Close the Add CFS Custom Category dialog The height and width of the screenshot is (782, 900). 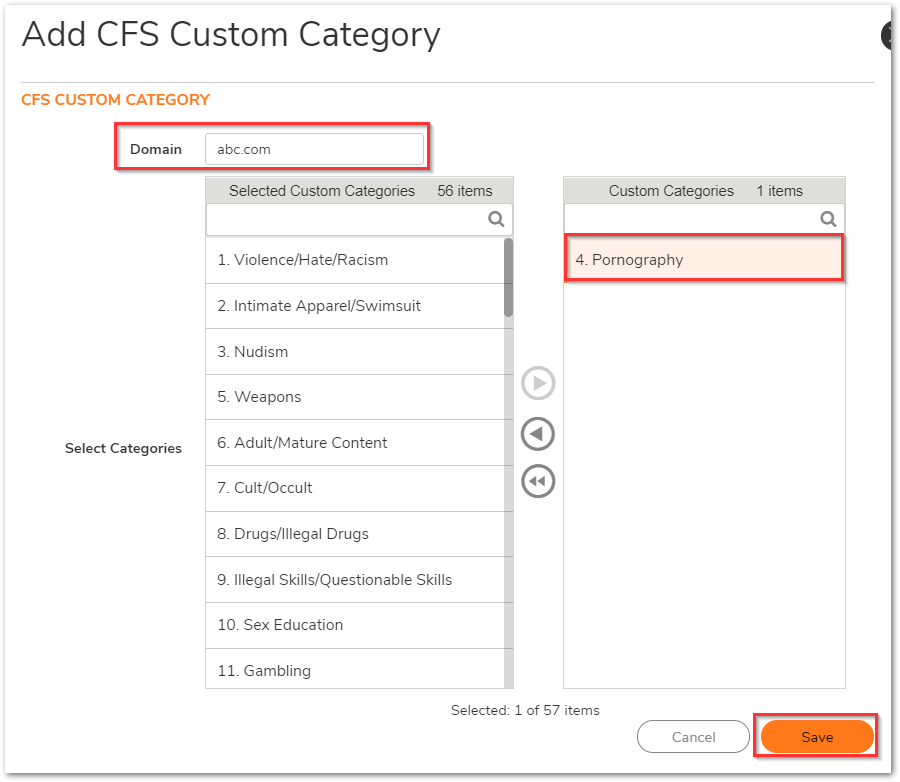(888, 36)
